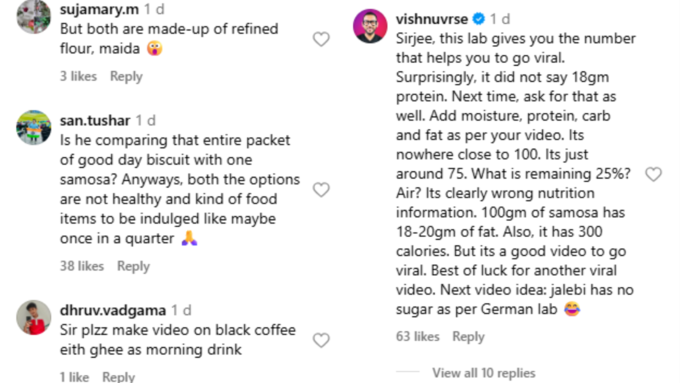Screen dimensions: 680x383
Task: Like san.tushar's comment with the heart
Action: [321, 190]
